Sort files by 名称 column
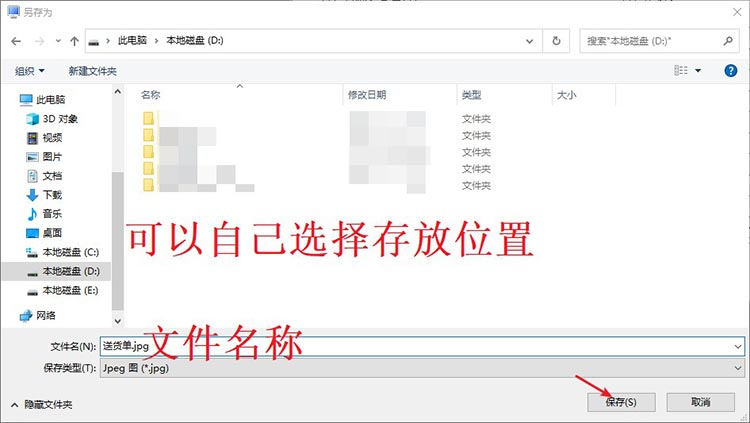This screenshot has height=423, width=750. 150,95
